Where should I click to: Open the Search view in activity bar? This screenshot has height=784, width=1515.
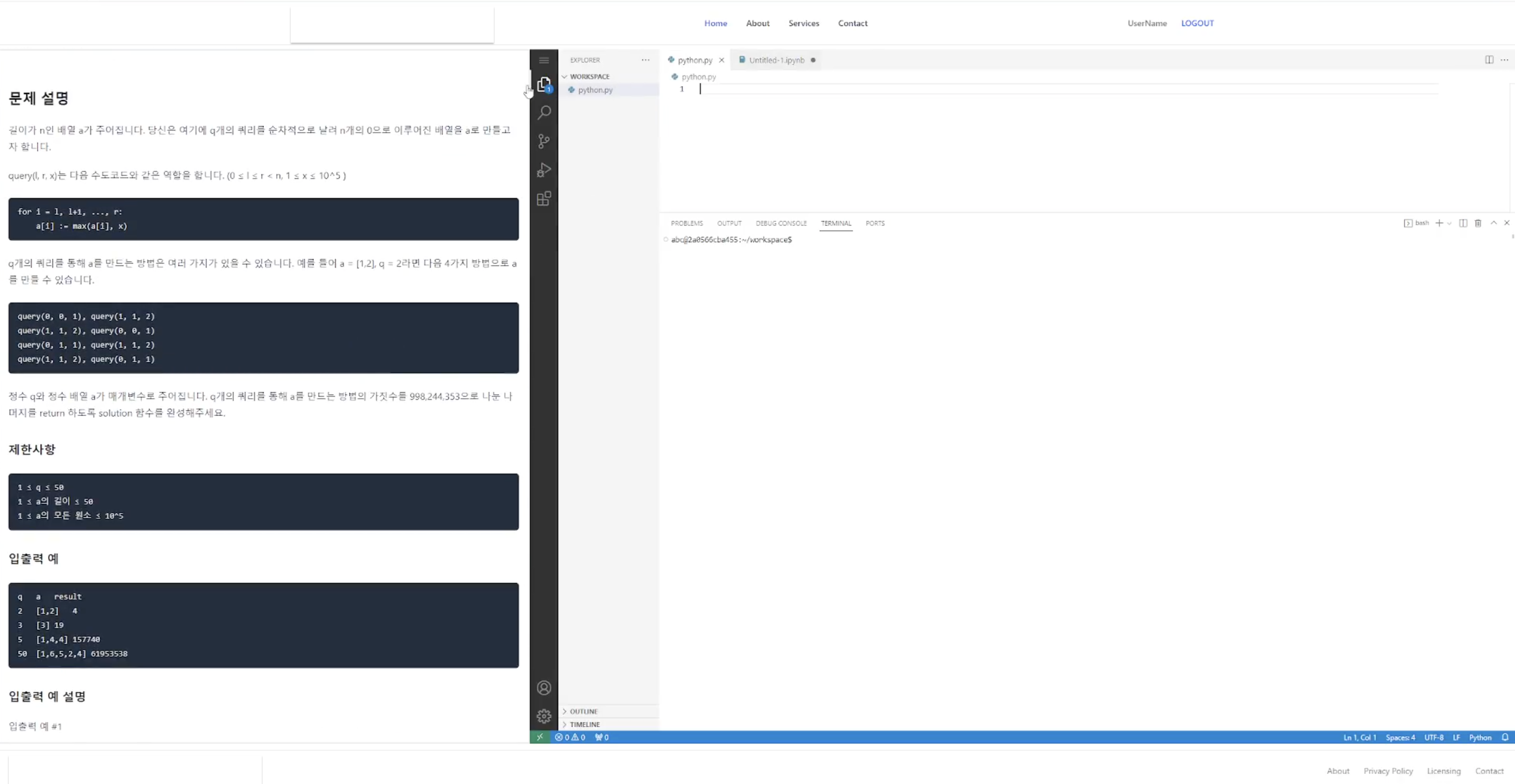(543, 112)
